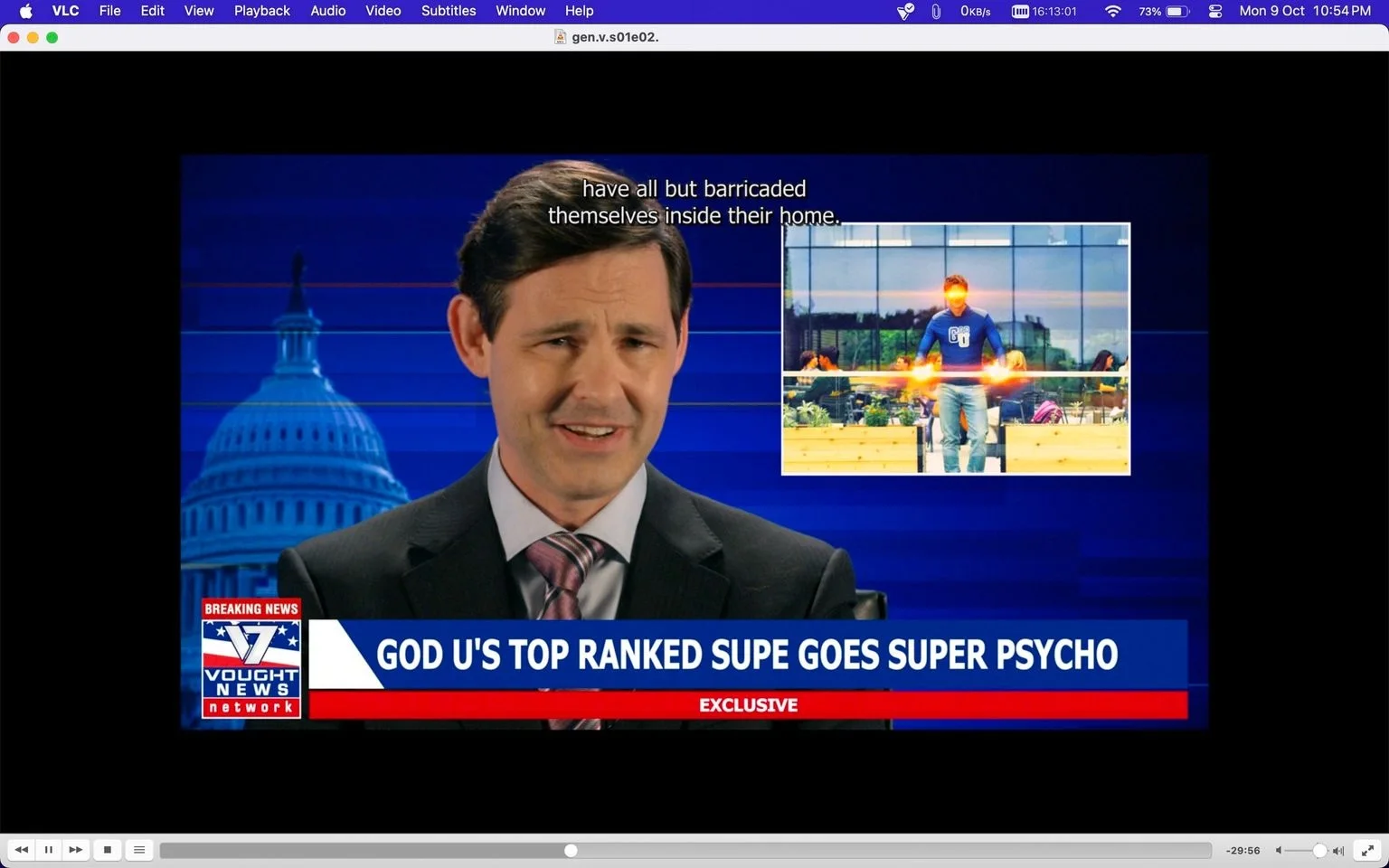The height and width of the screenshot is (868, 1389).
Task: Open the Video menu
Action: (x=383, y=11)
